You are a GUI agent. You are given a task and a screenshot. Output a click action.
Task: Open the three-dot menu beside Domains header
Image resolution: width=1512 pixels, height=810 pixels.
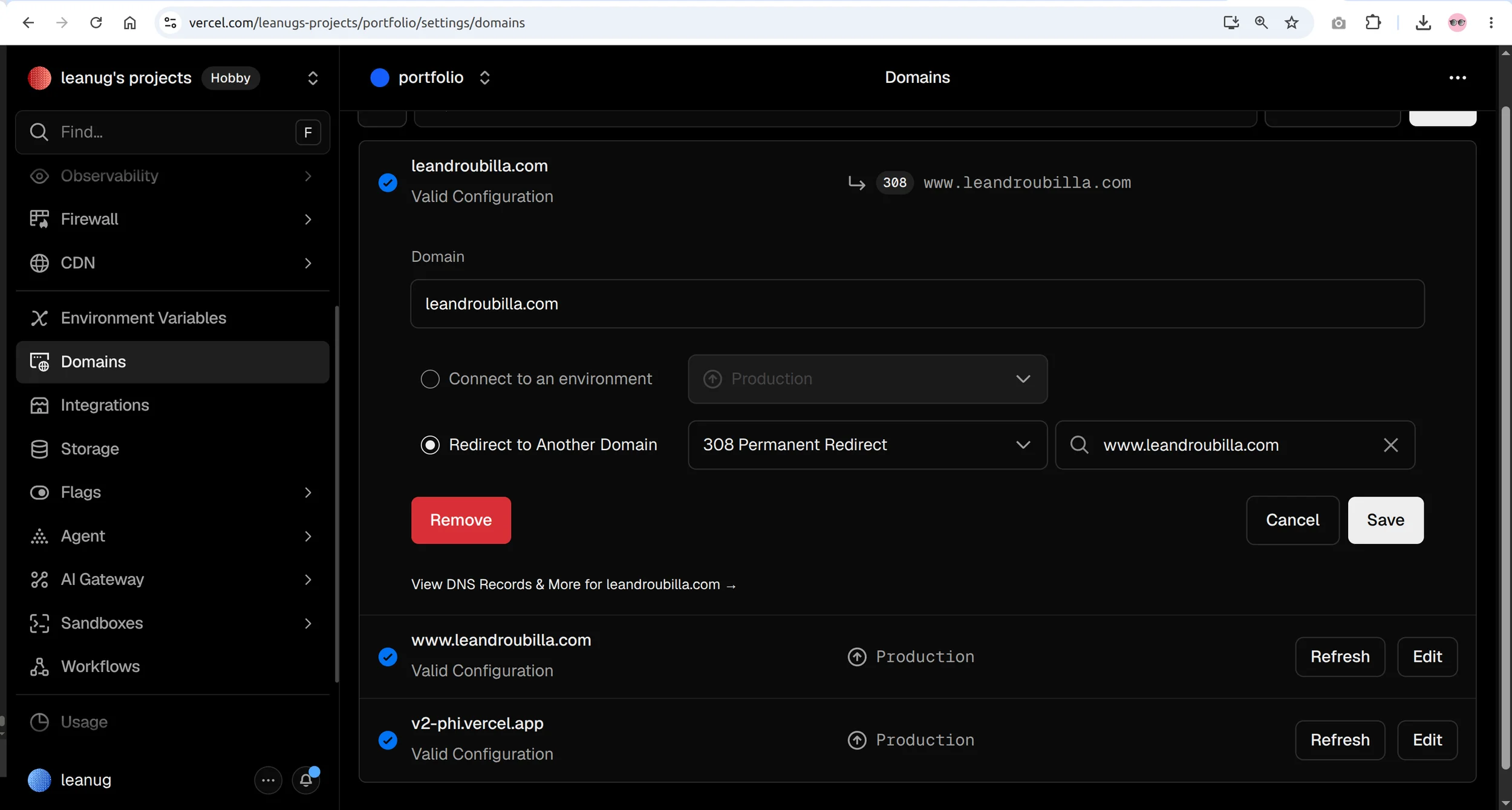coord(1458,77)
